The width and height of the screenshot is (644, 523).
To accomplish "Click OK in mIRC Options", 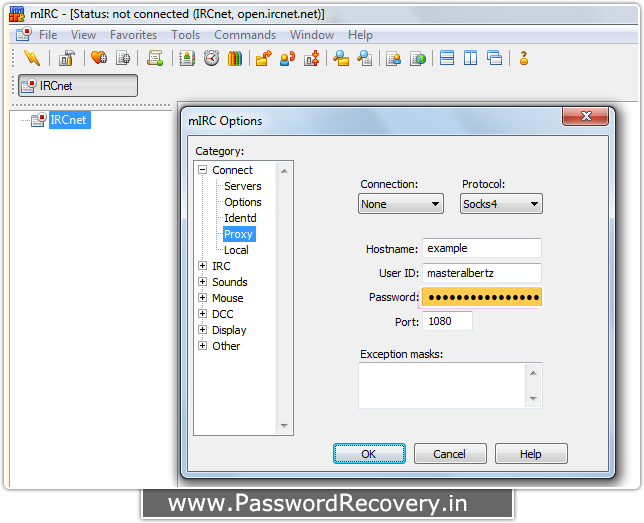I will pos(369,454).
